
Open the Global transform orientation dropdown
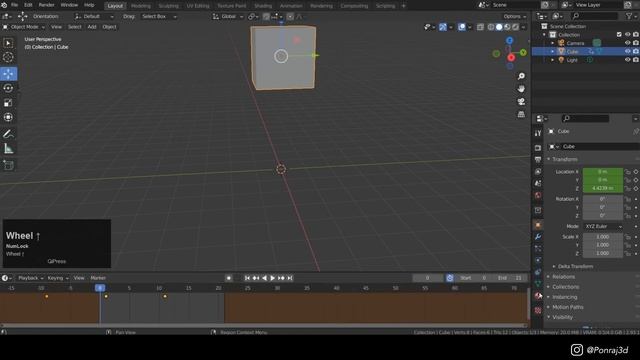click(x=228, y=16)
